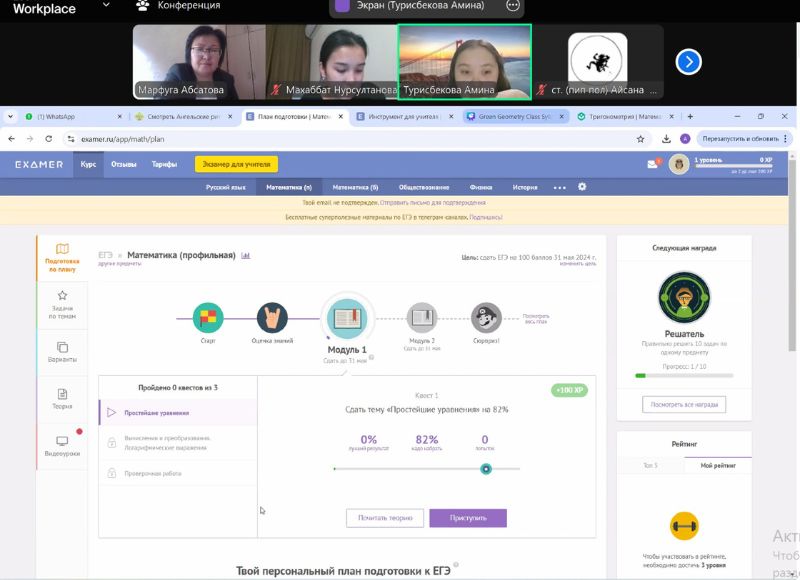This screenshot has width=800, height=580.
Task: Click the purple Приступить button
Action: tap(468, 518)
